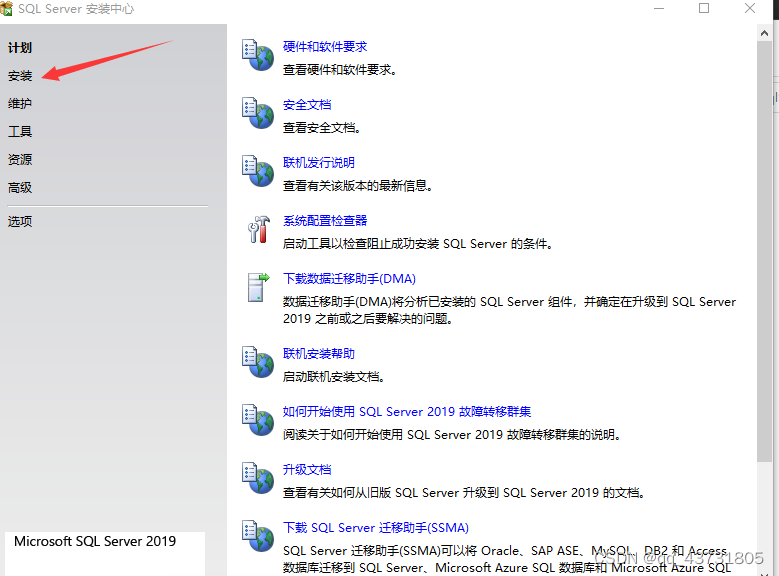Open the 计划 page in sidebar
Screen dimensions: 779x576
pos(20,48)
